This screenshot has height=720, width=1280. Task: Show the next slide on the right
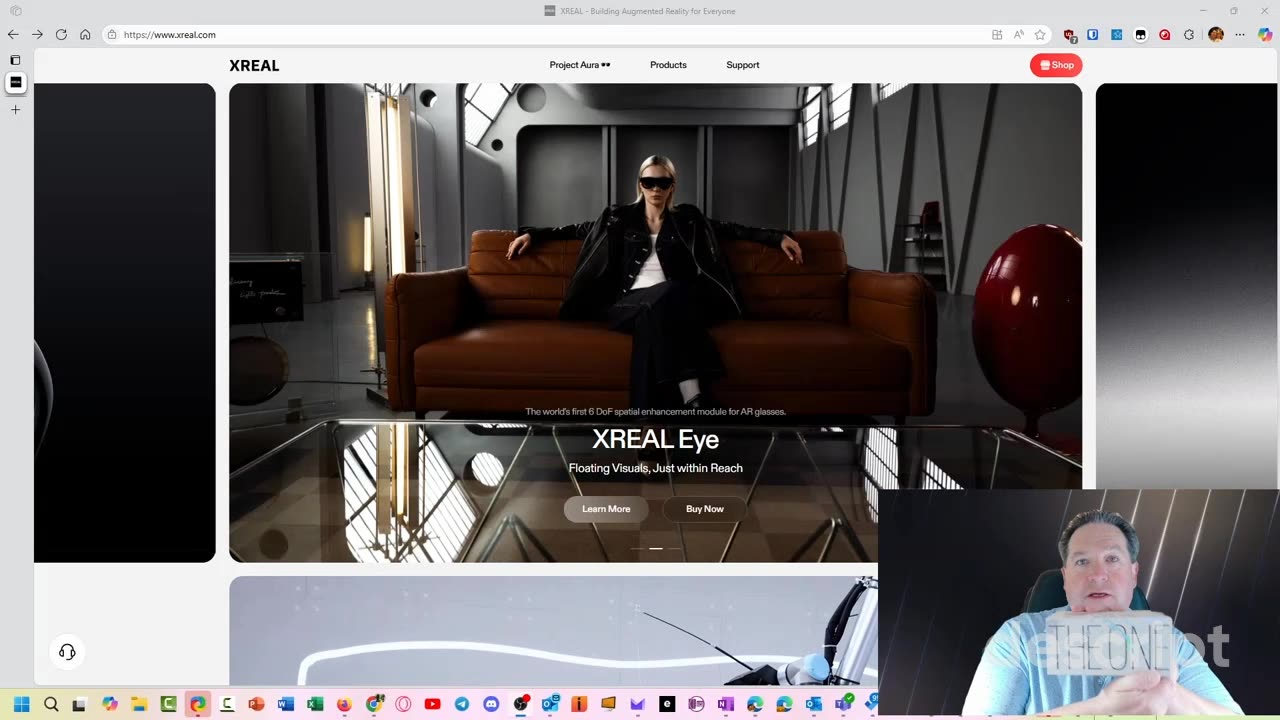point(1188,286)
